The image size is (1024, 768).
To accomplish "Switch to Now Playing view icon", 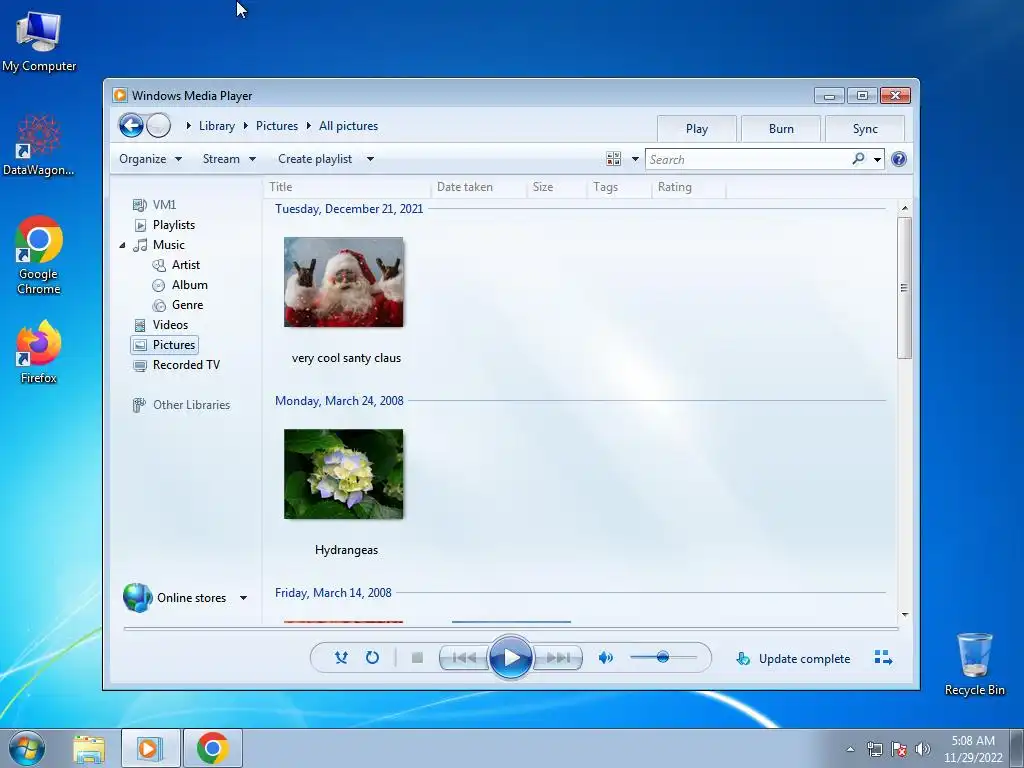I will pos(883,658).
